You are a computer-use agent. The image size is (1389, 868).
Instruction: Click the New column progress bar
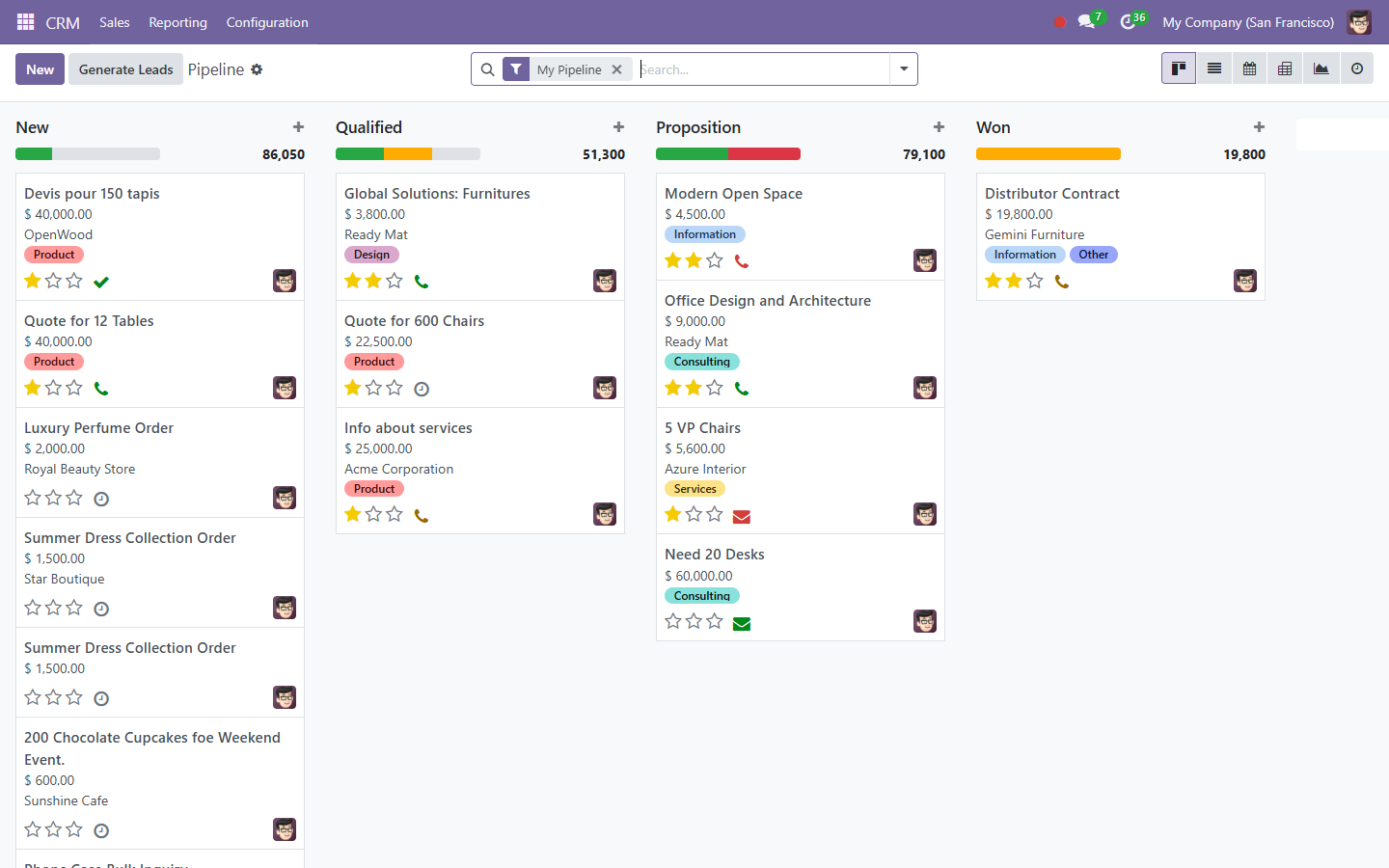click(x=88, y=154)
